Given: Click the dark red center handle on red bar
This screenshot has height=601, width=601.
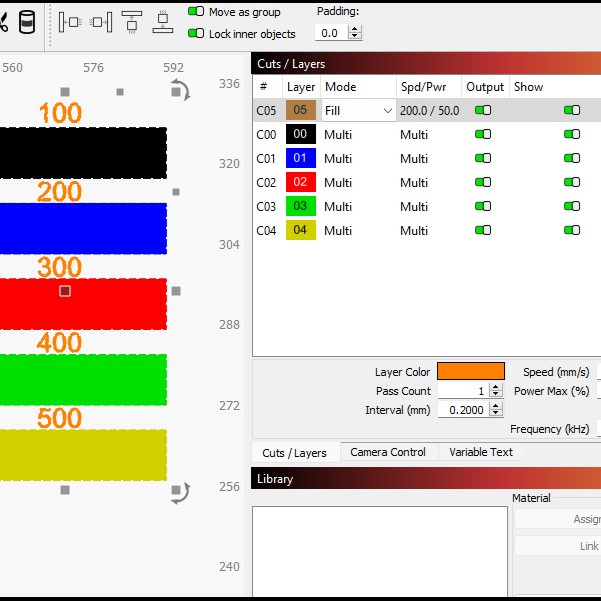Looking at the screenshot, I should (x=65, y=291).
